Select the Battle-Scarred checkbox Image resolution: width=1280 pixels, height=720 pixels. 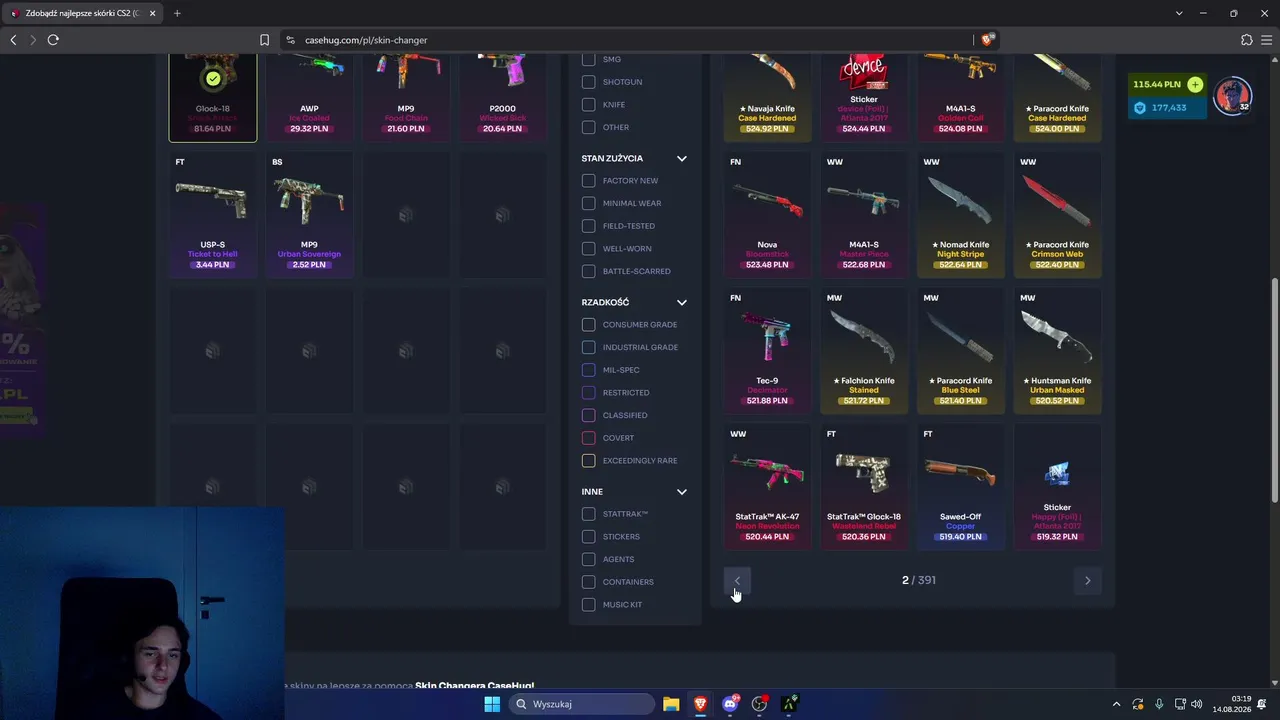pos(588,271)
